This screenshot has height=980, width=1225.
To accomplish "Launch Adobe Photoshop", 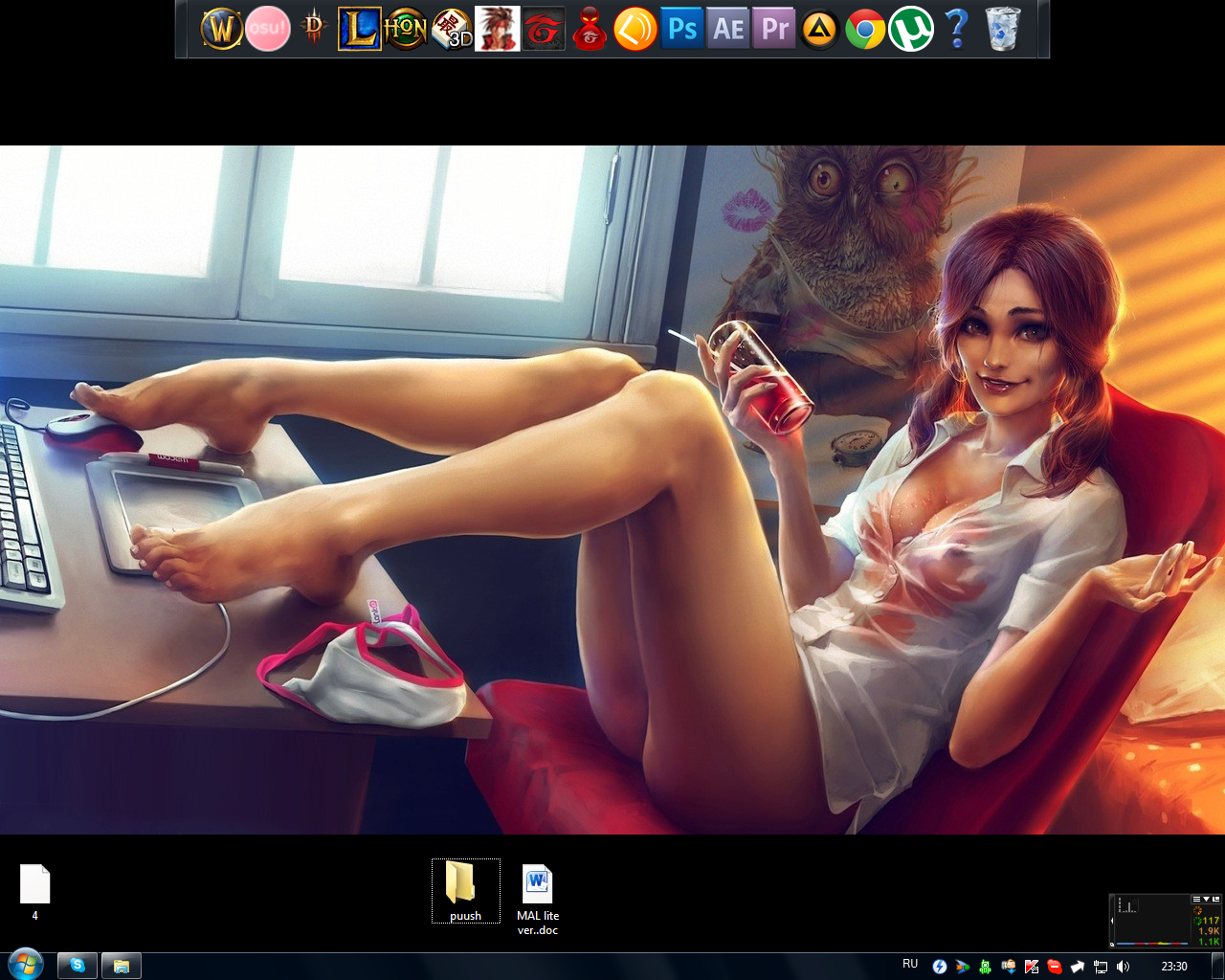I will tap(680, 28).
